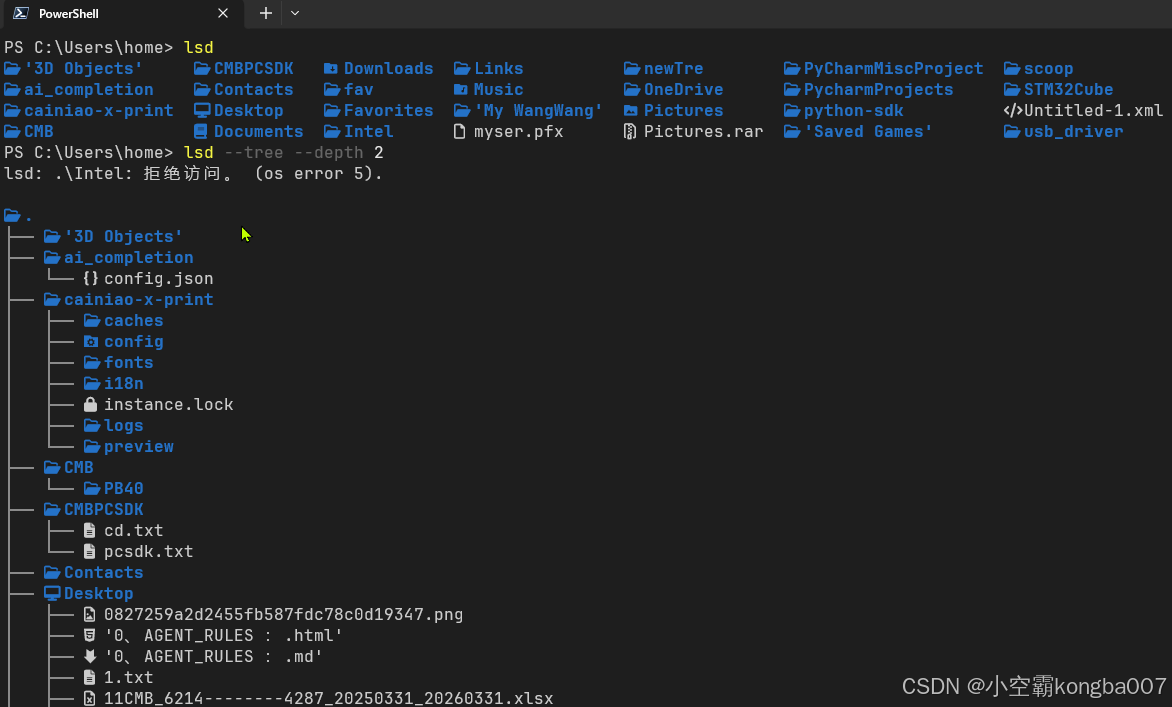This screenshot has height=707, width=1172.
Task: Switch to the PowerShell tab
Action: [123, 13]
